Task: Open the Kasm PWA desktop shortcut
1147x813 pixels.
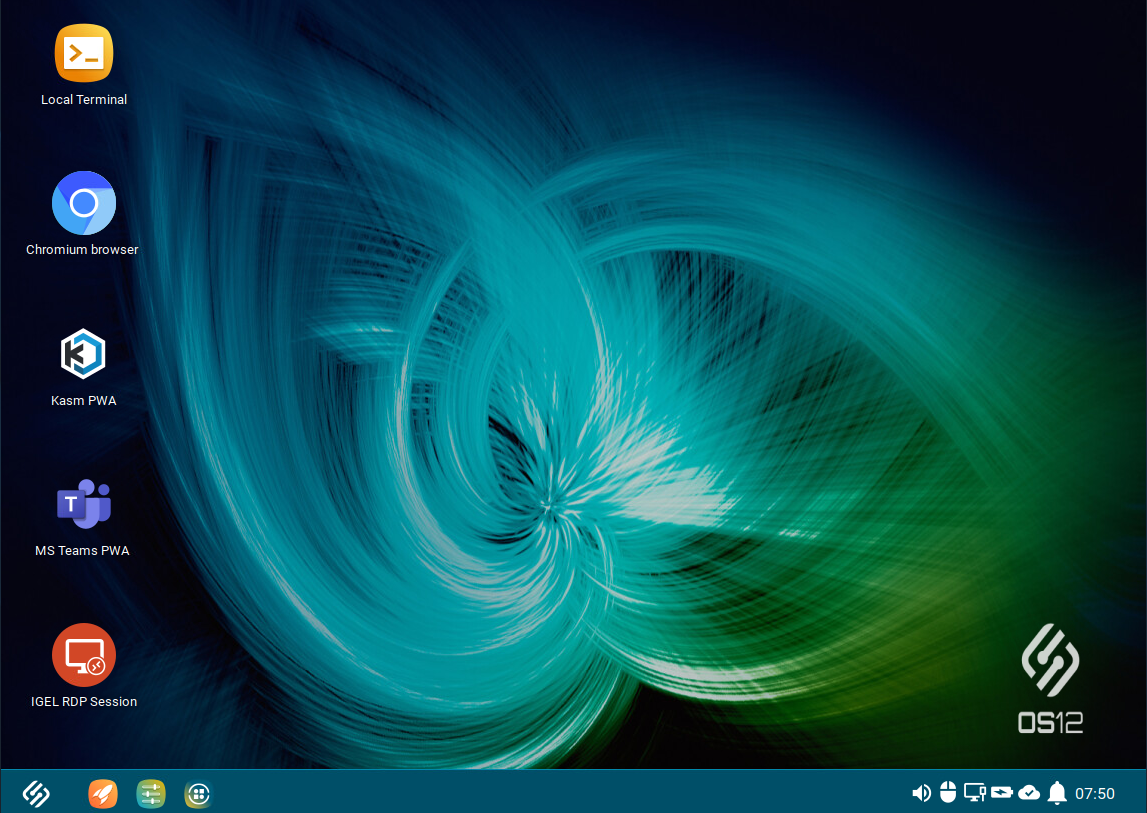Action: pyautogui.click(x=83, y=353)
